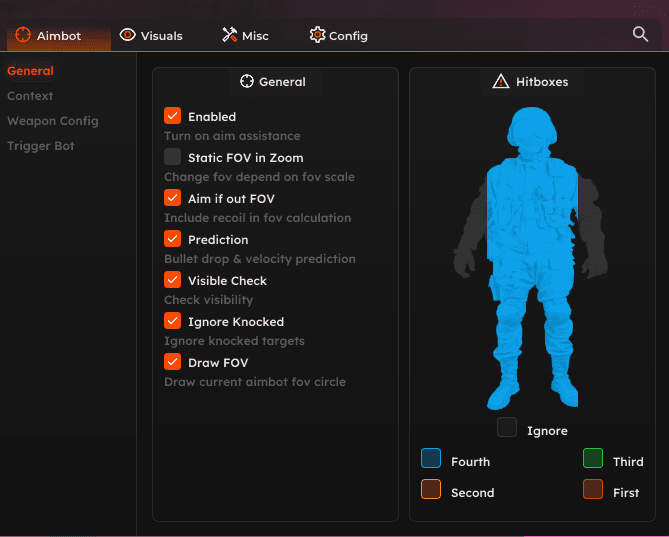Uncheck the Ignore Knocked option

173,321
